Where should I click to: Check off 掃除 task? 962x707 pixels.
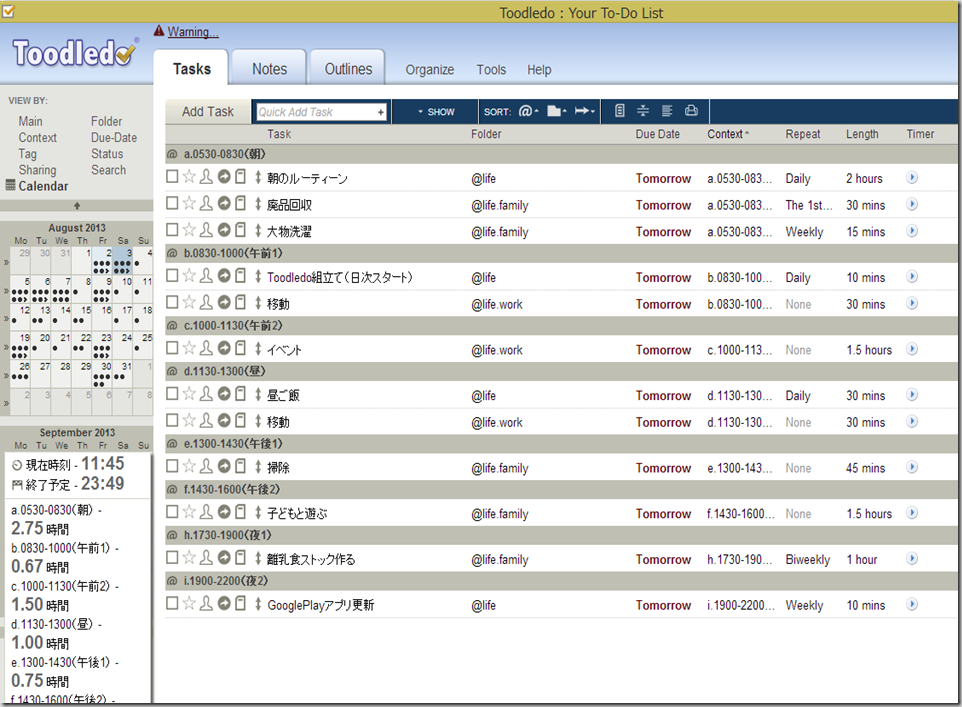(172, 466)
